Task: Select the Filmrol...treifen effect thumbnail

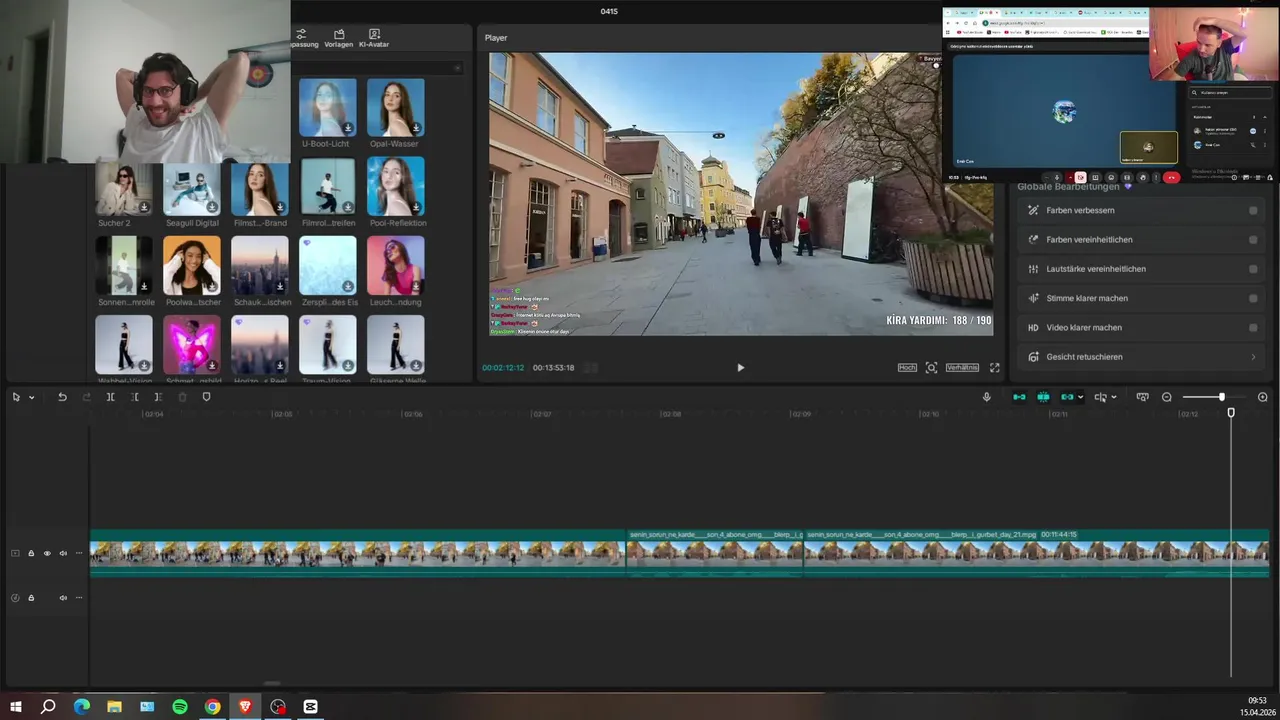Action: (328, 186)
